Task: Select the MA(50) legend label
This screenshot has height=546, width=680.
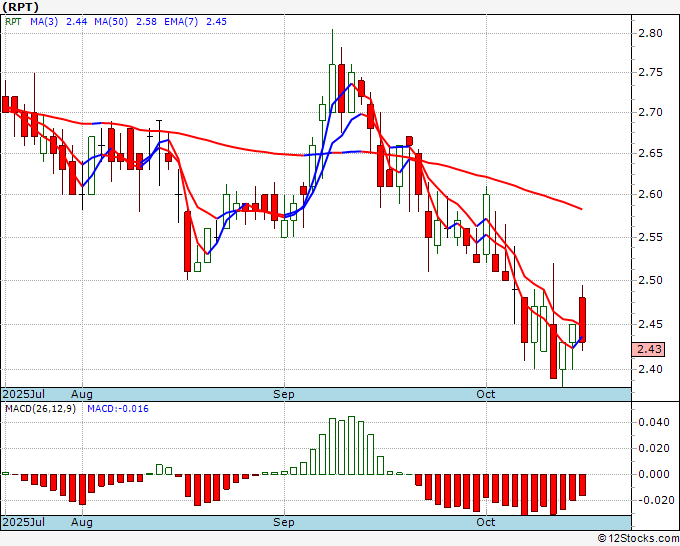Action: tap(111, 22)
